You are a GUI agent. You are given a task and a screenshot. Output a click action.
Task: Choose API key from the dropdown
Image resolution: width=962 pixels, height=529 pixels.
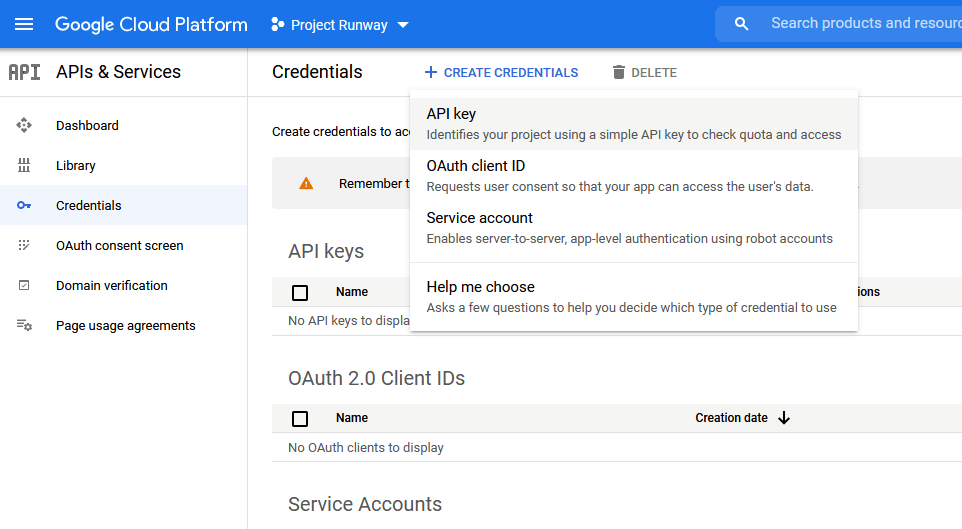(634, 123)
